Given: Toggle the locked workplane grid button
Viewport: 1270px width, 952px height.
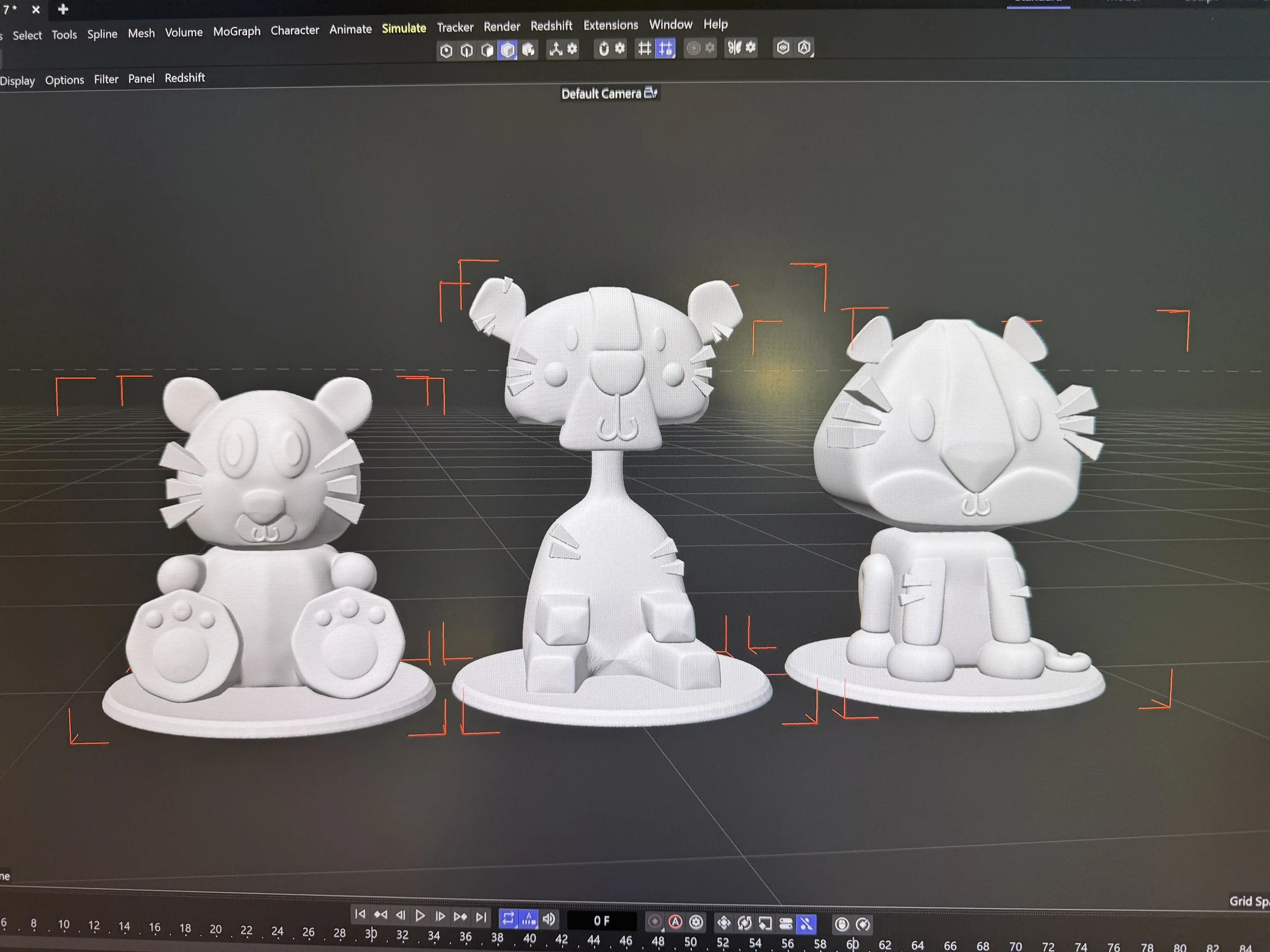Looking at the screenshot, I should 665,48.
